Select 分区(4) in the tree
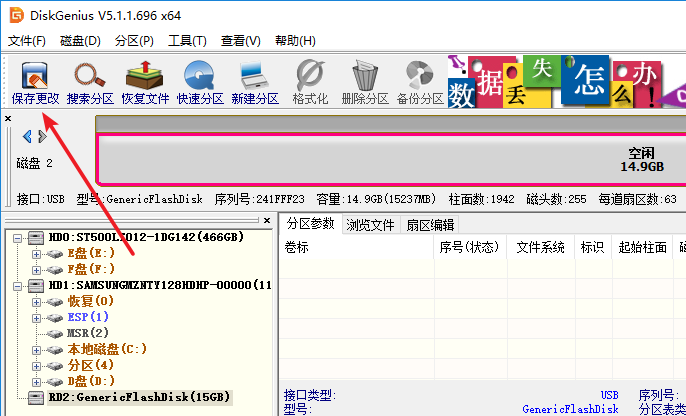 click(x=91, y=365)
